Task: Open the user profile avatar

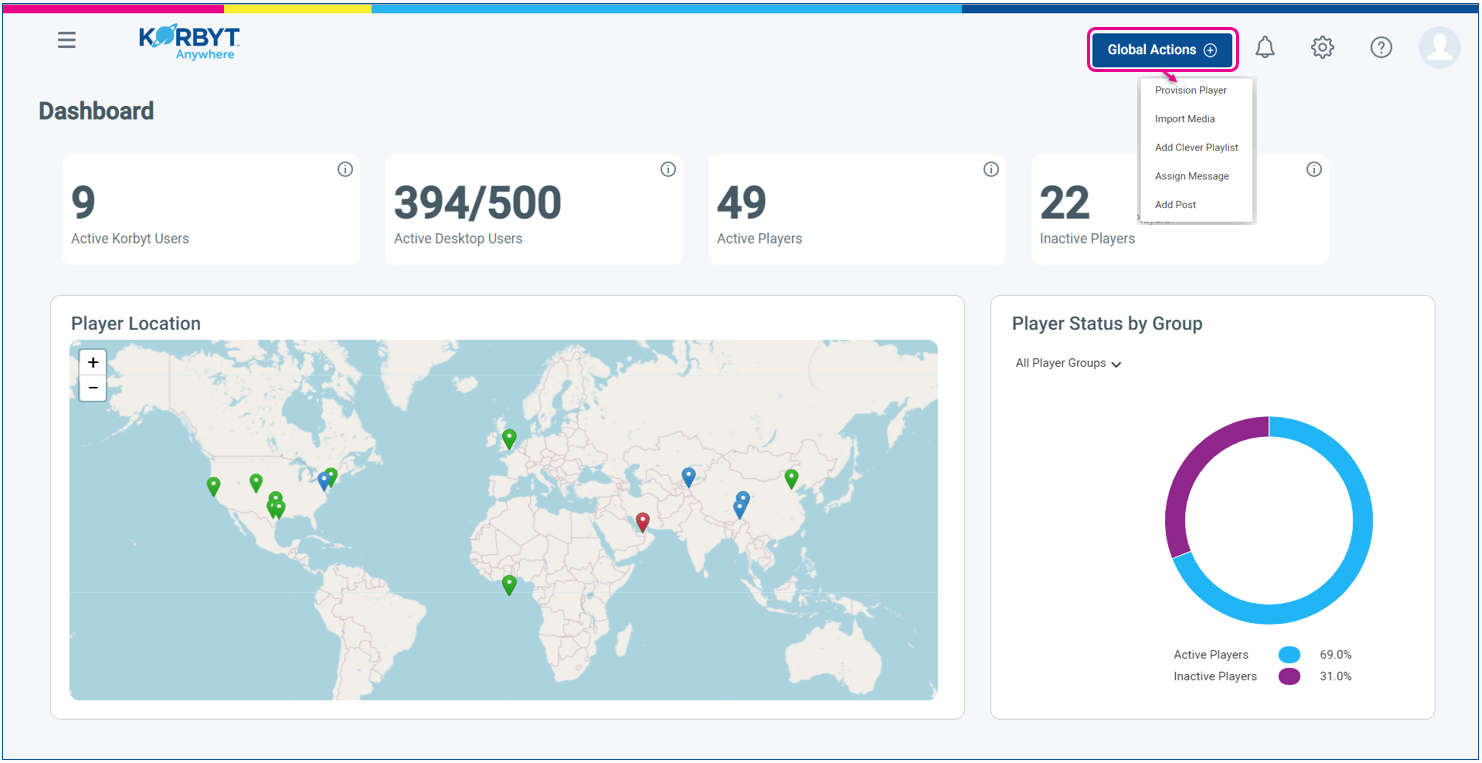Action: tap(1439, 47)
